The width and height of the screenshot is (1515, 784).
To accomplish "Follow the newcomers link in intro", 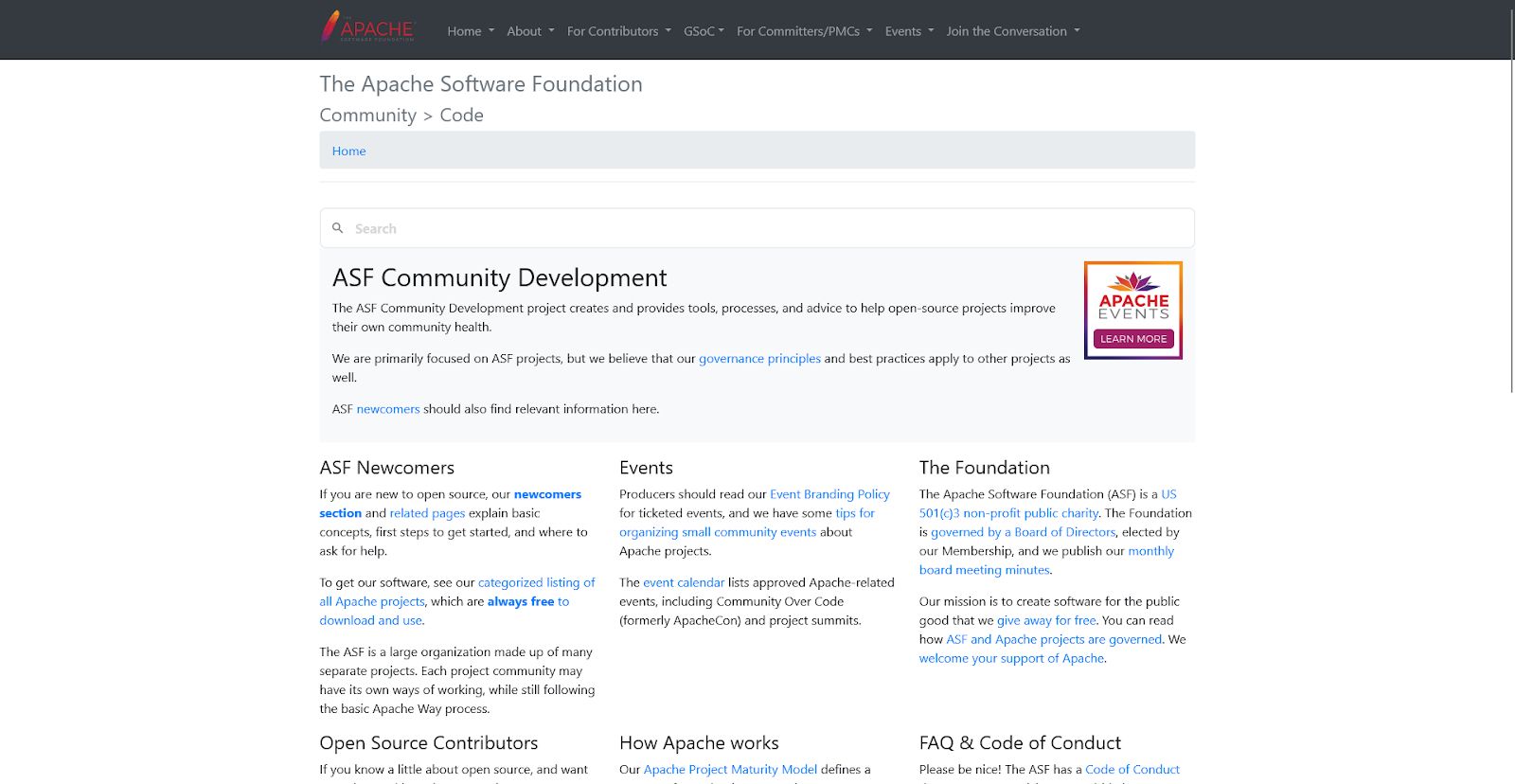I will 388,409.
